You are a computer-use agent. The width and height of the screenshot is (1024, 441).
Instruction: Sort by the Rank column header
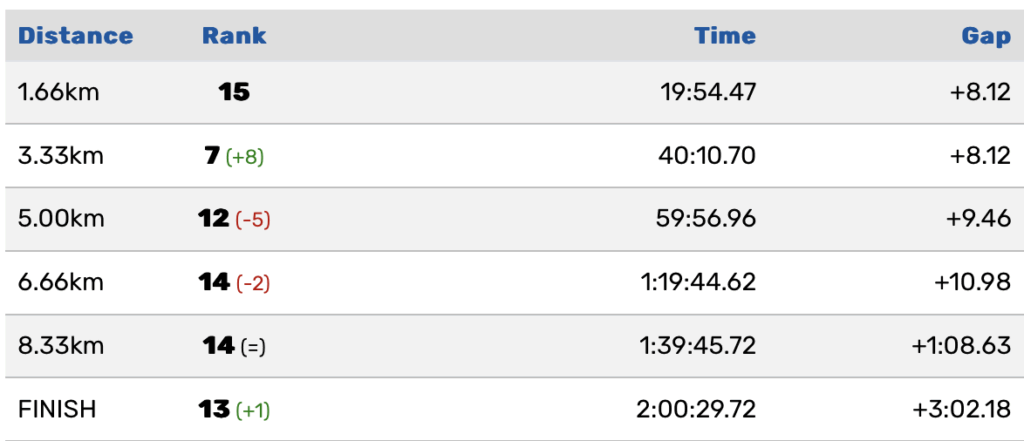coord(234,36)
